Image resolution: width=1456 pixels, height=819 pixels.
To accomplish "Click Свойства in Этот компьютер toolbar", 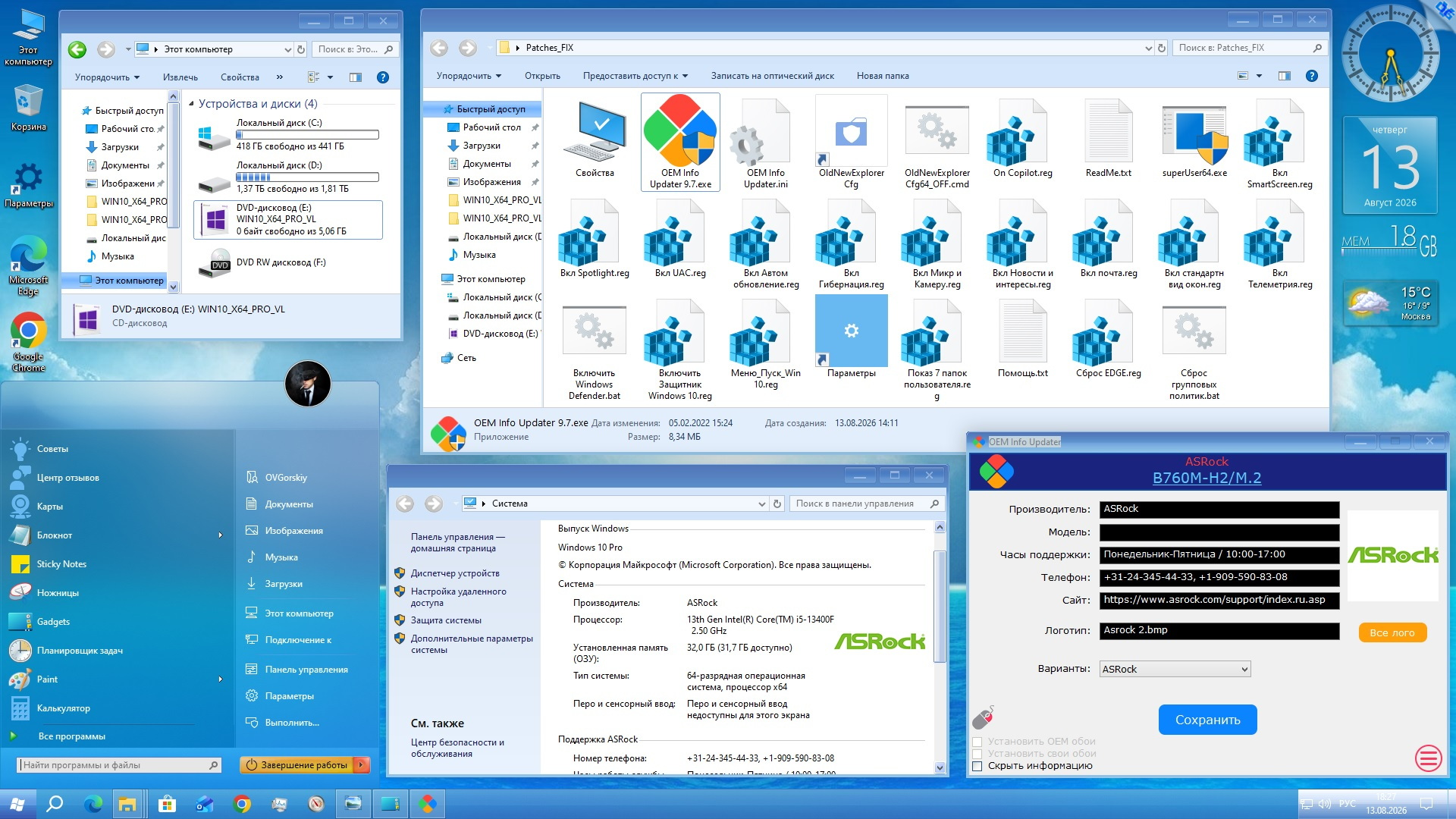I will coord(240,77).
